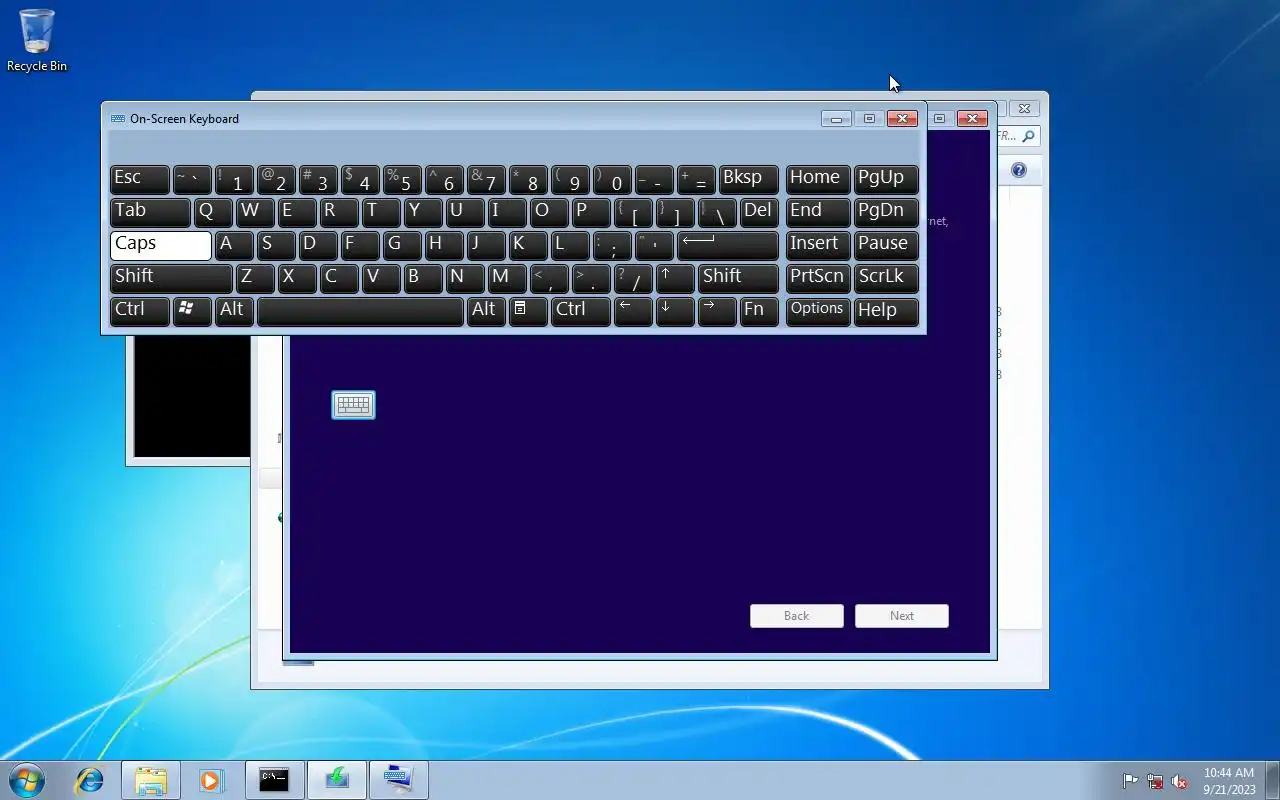Screen dimensions: 1280x800
Task: Switch to Command Prompt taskbar item
Action: coord(274,780)
